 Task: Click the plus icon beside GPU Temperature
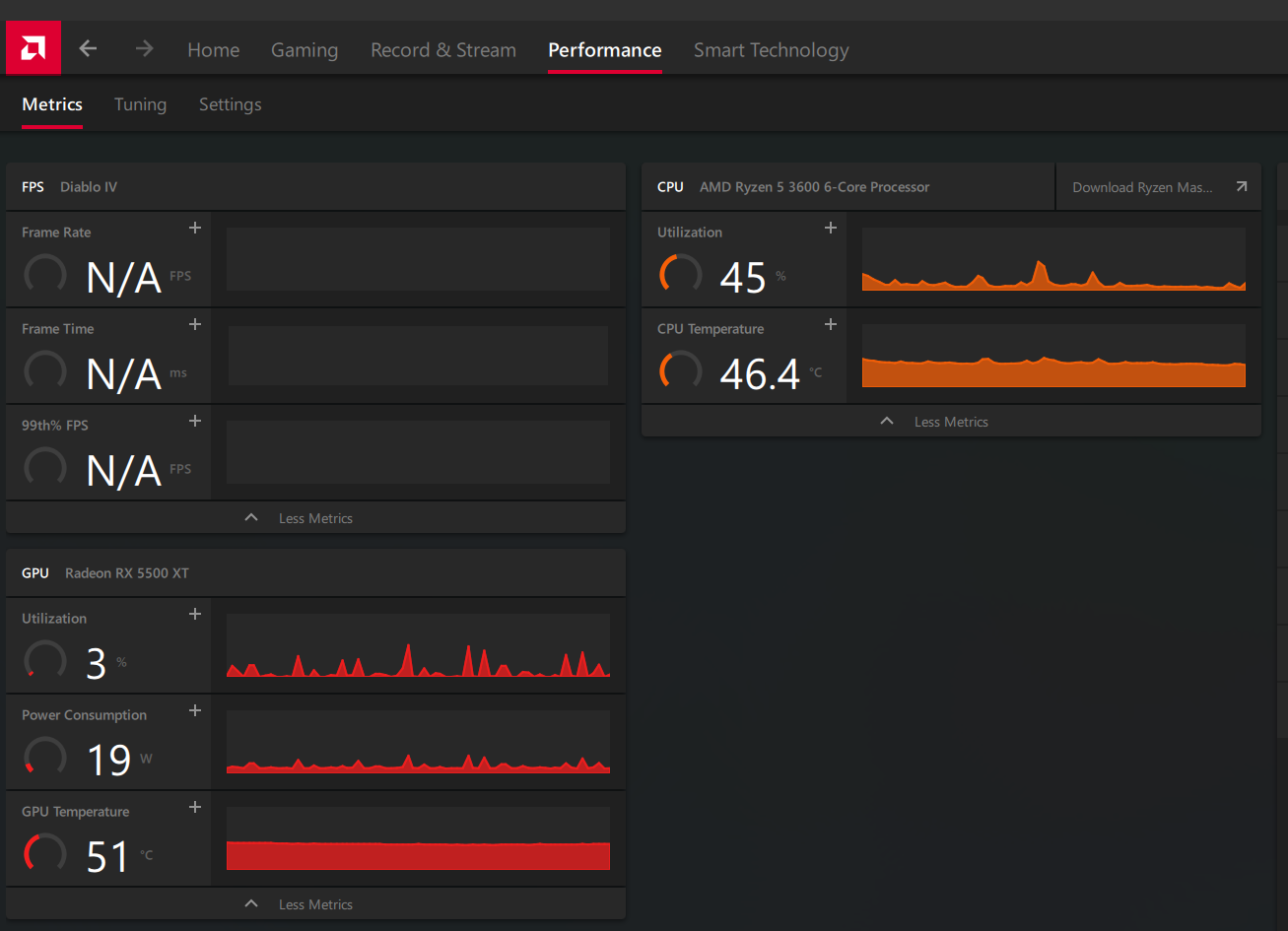(195, 807)
